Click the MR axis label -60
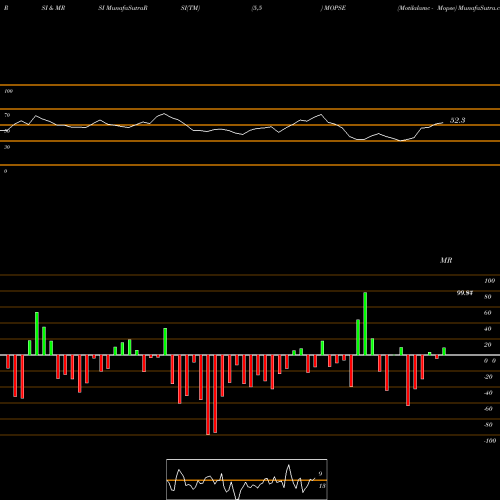The width and height of the screenshot is (500, 500). (x=488, y=409)
